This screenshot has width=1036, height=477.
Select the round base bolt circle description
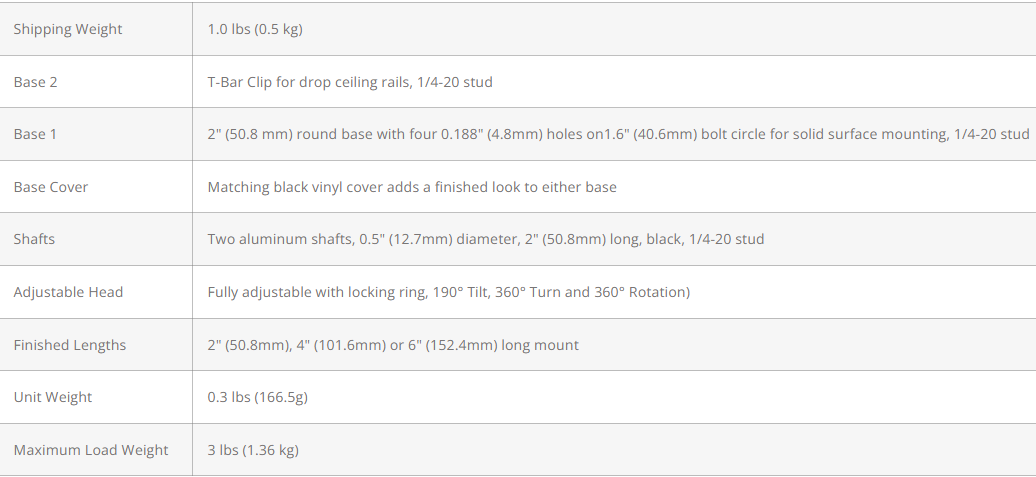(618, 134)
